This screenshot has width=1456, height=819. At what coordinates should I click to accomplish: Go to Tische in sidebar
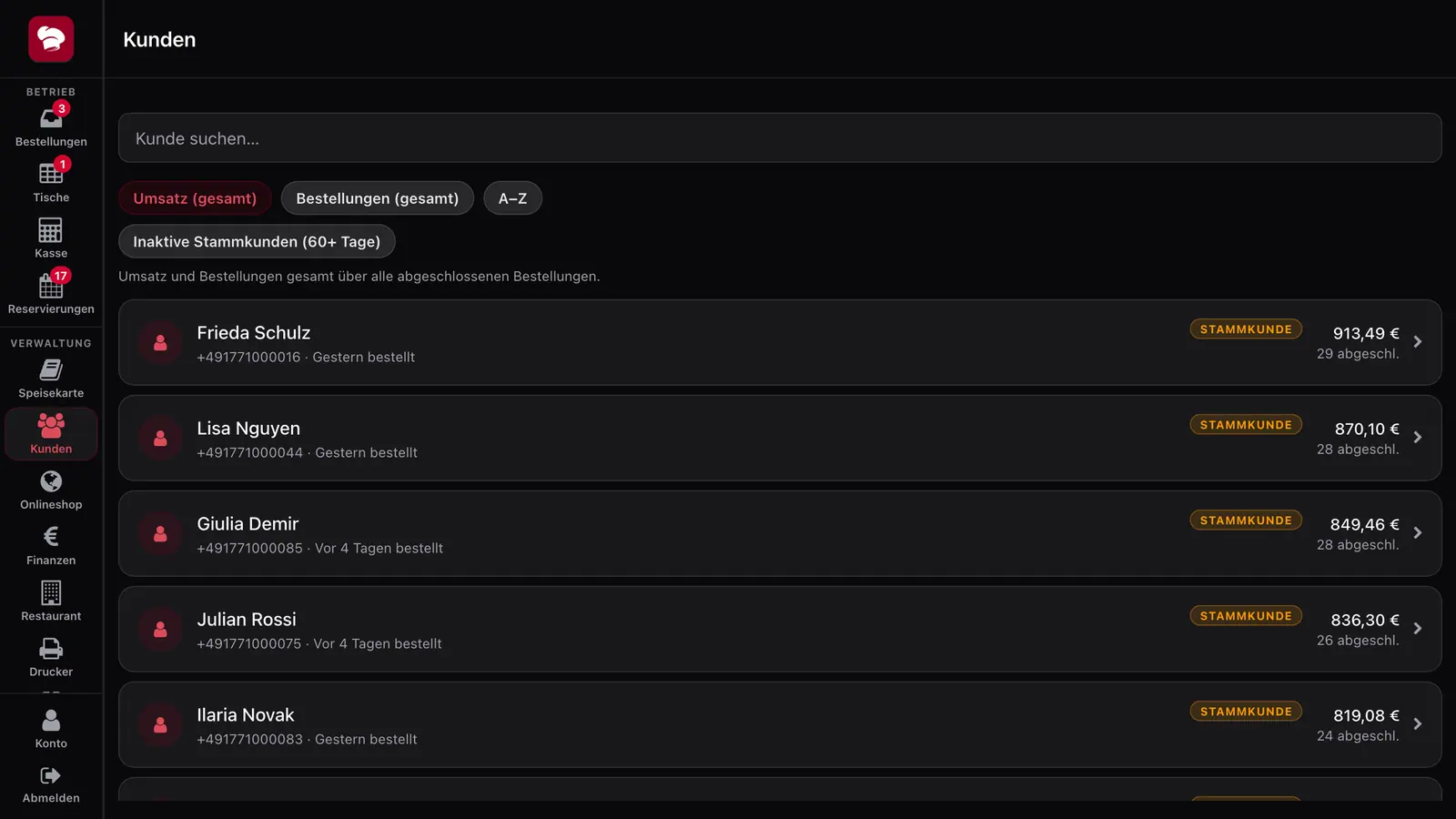(51, 182)
